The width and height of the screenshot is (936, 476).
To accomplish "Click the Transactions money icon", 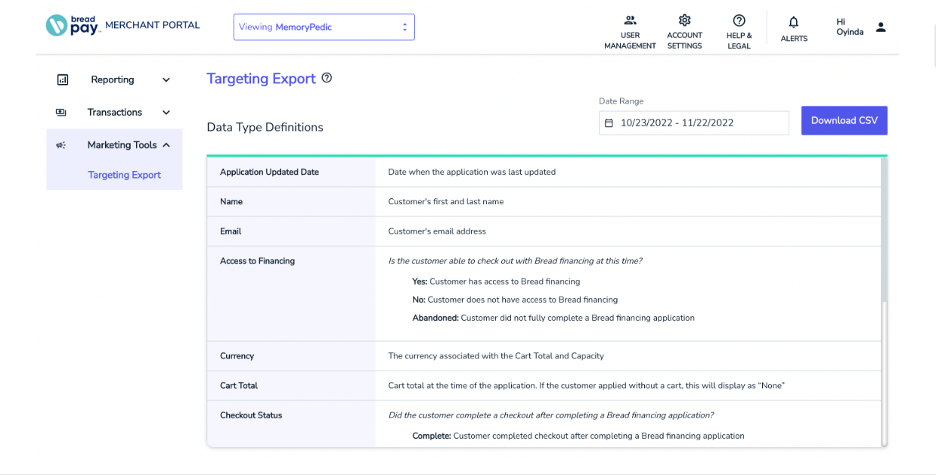I will pyautogui.click(x=61, y=112).
